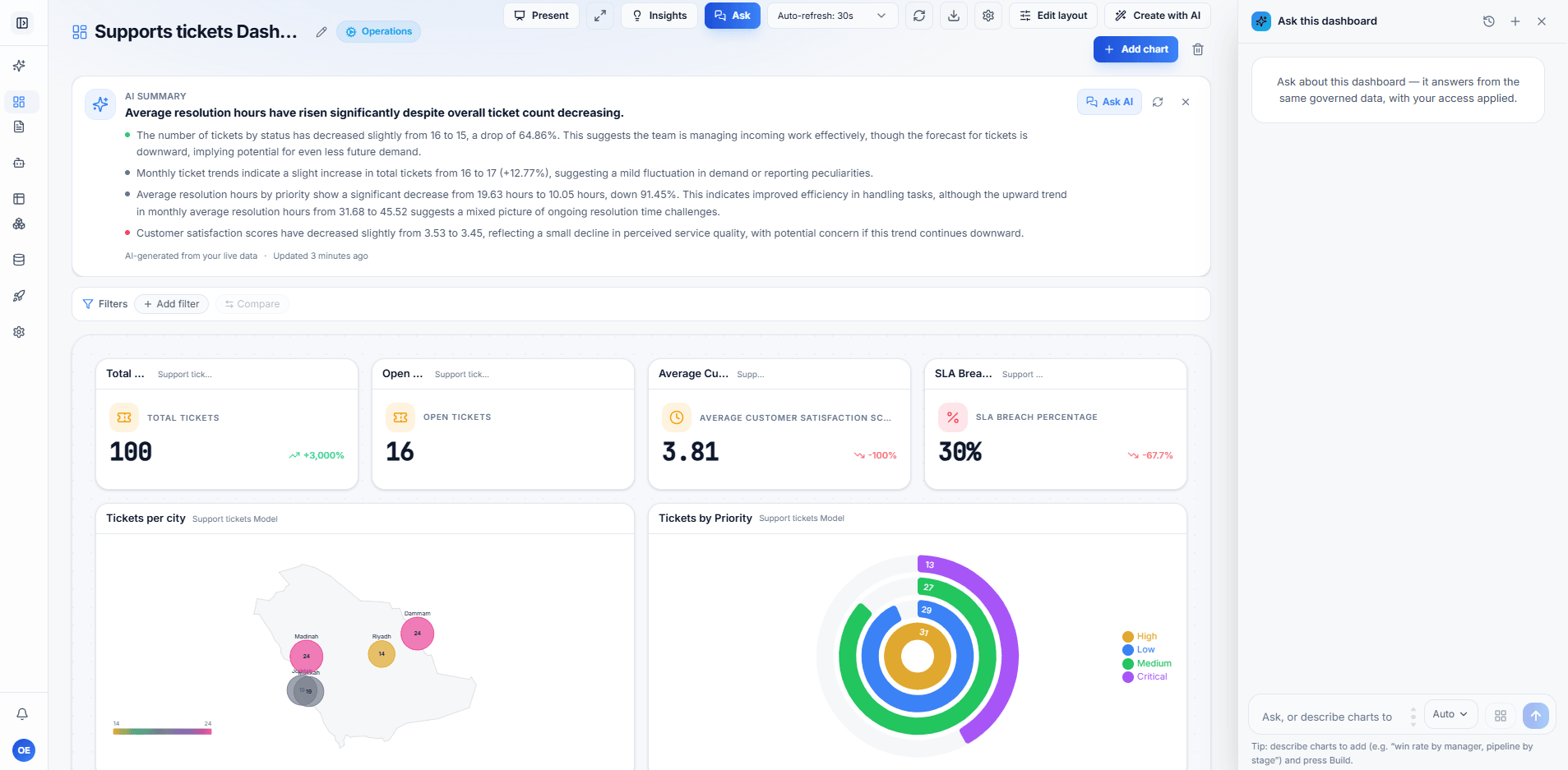The image size is (1568, 770).
Task: Open the OE user avatar
Action: [x=24, y=750]
